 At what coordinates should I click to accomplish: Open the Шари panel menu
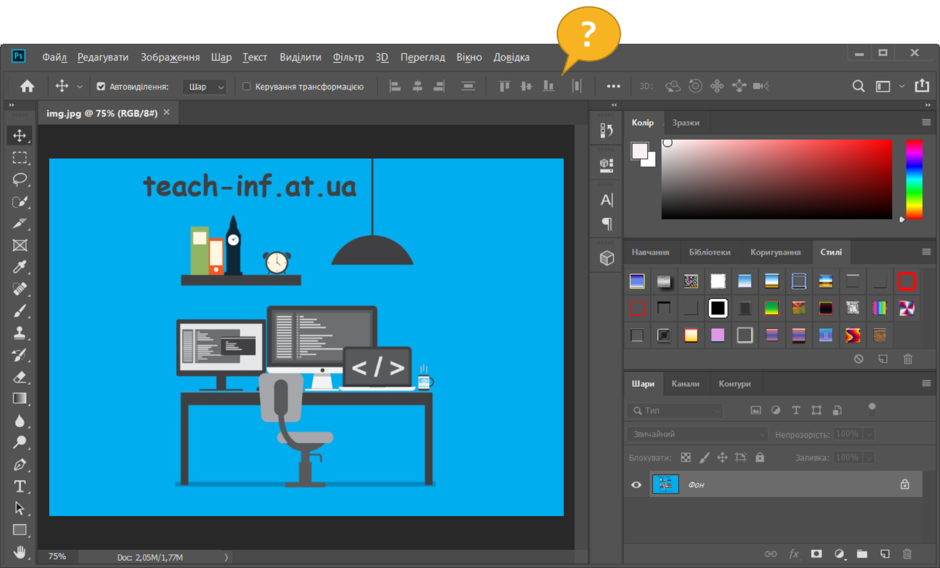[926, 383]
